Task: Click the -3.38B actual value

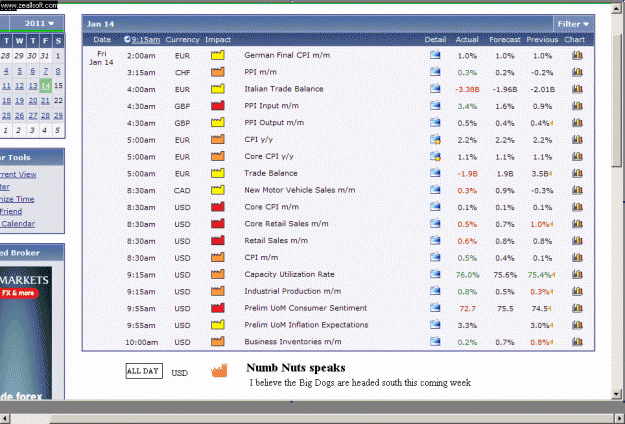Action: (467, 89)
